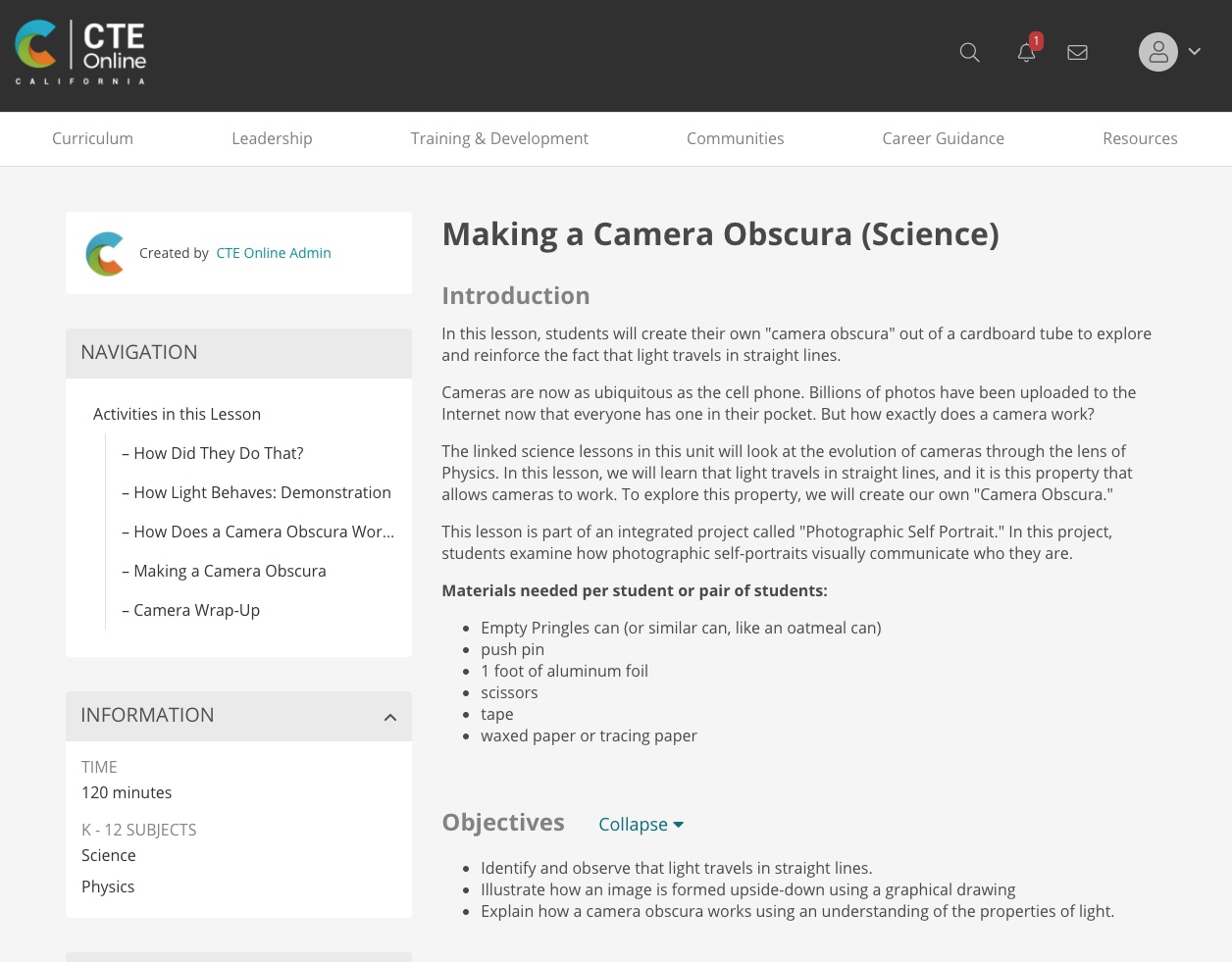Click the notification badge showing 1
The image size is (1232, 962).
1036,40
